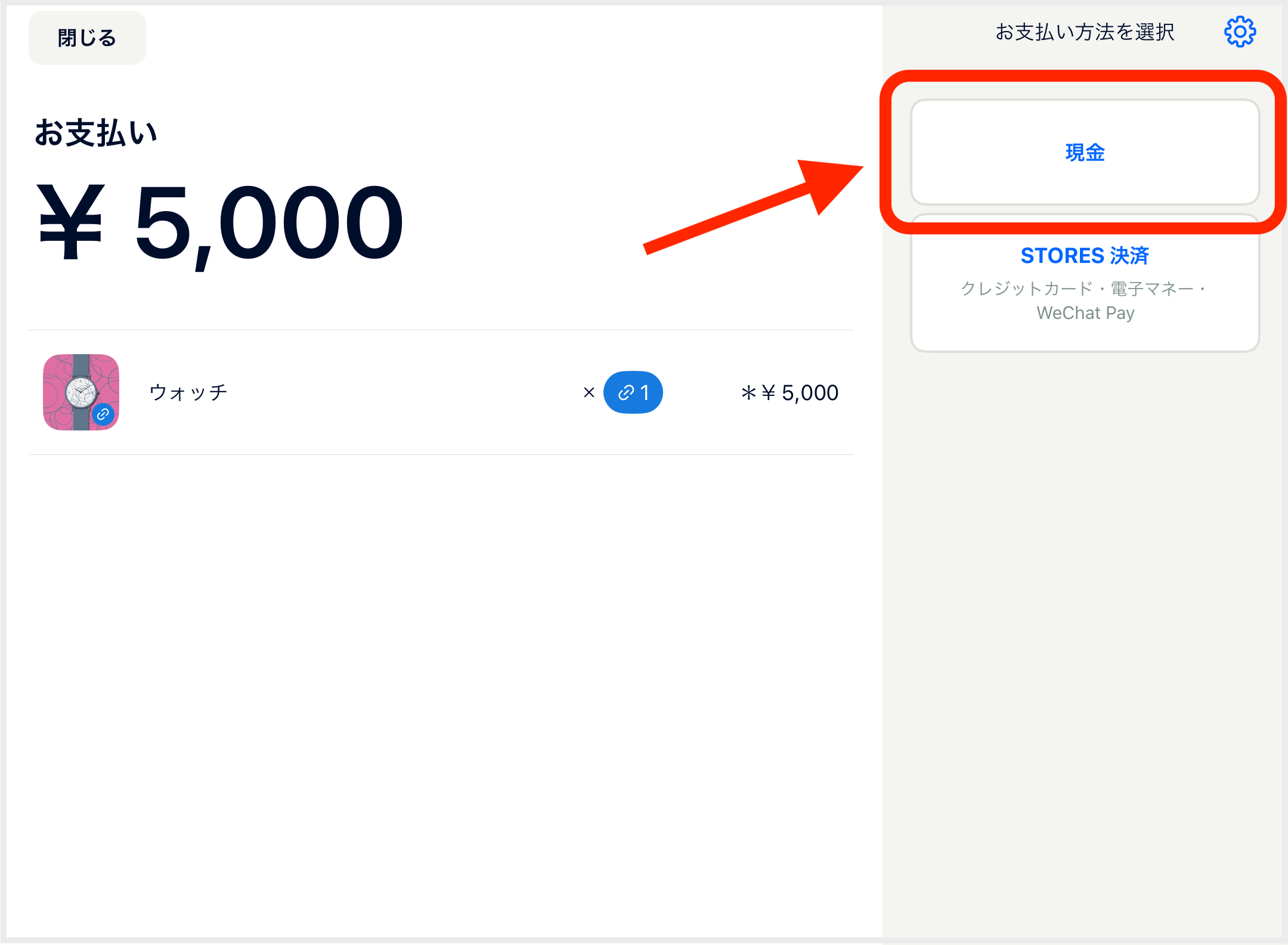This screenshot has width=1288, height=945.
Task: Open payment settings gear icon
Action: click(1240, 32)
